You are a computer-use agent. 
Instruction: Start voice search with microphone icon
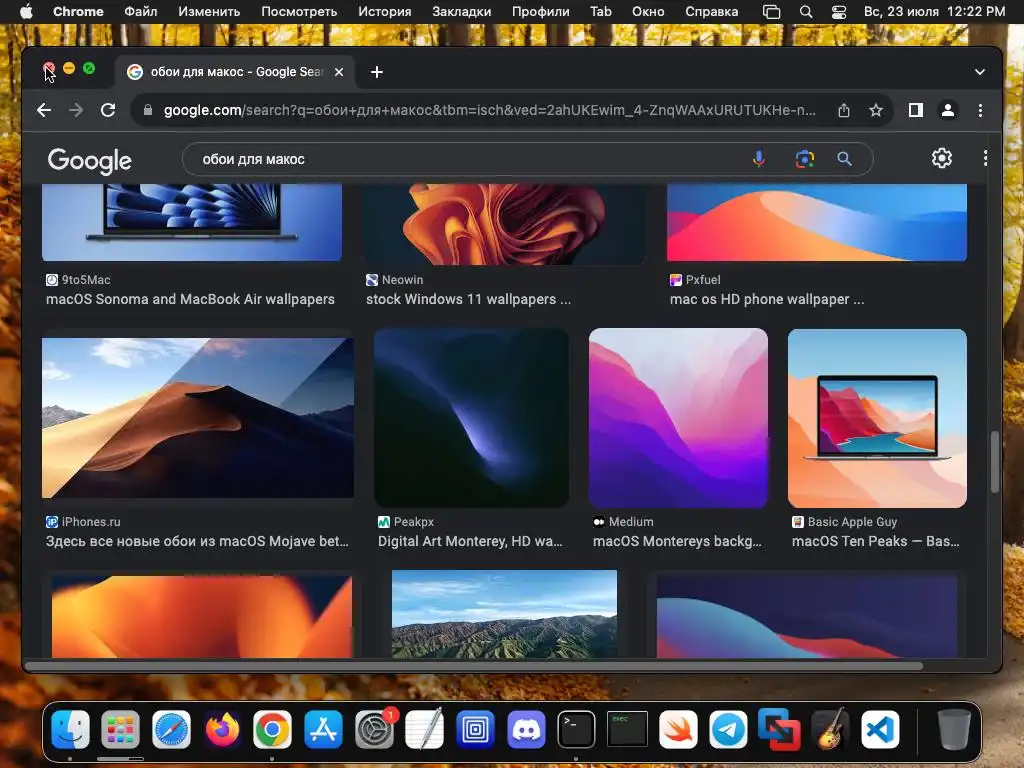pos(759,159)
